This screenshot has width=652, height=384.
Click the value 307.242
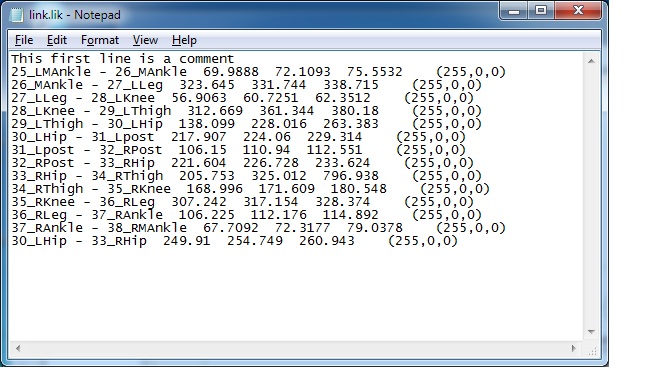click(199, 202)
